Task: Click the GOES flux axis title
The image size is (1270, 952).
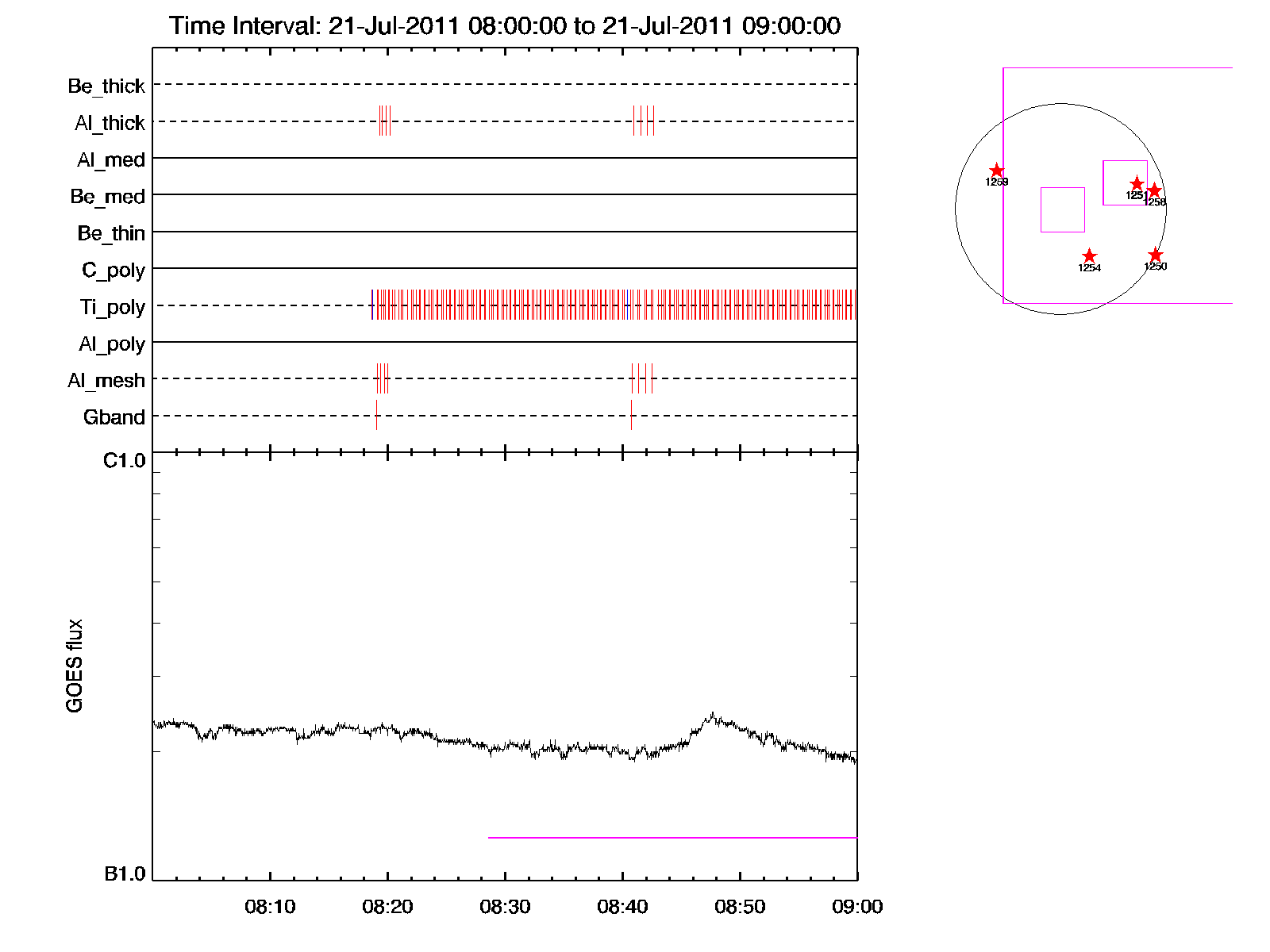Action: point(75,666)
